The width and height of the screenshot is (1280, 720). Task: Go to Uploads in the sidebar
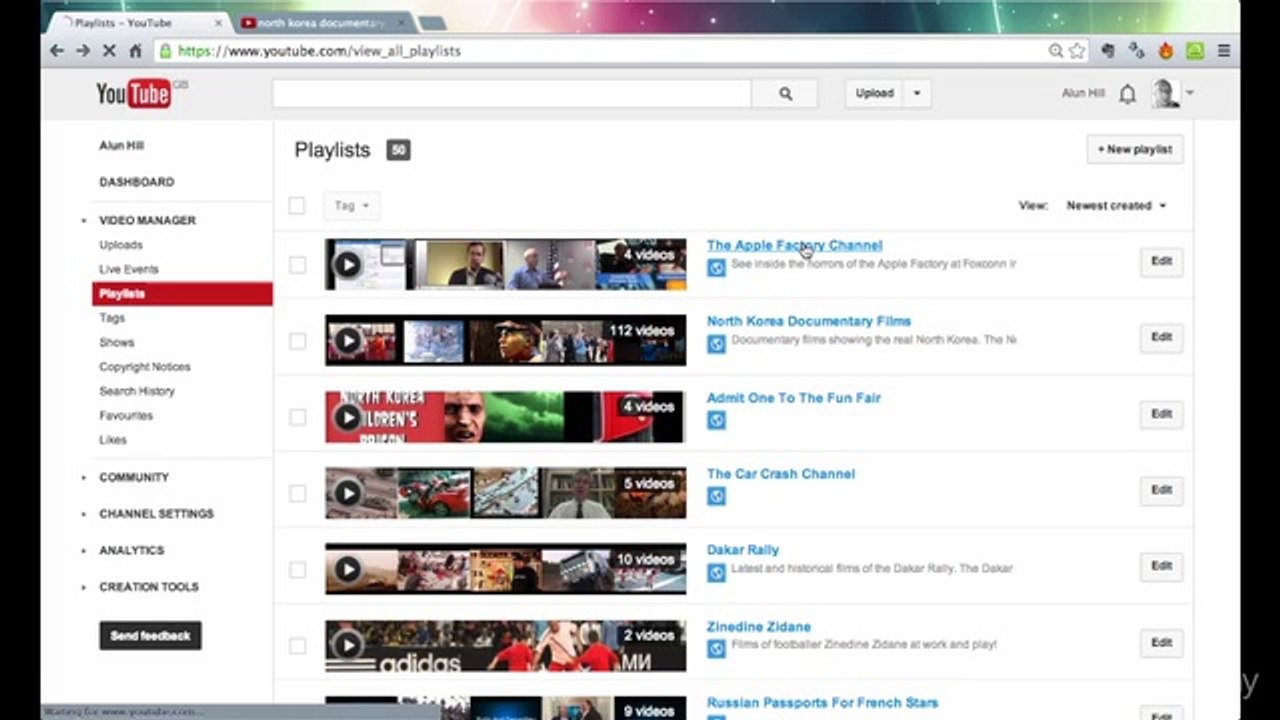tap(121, 245)
